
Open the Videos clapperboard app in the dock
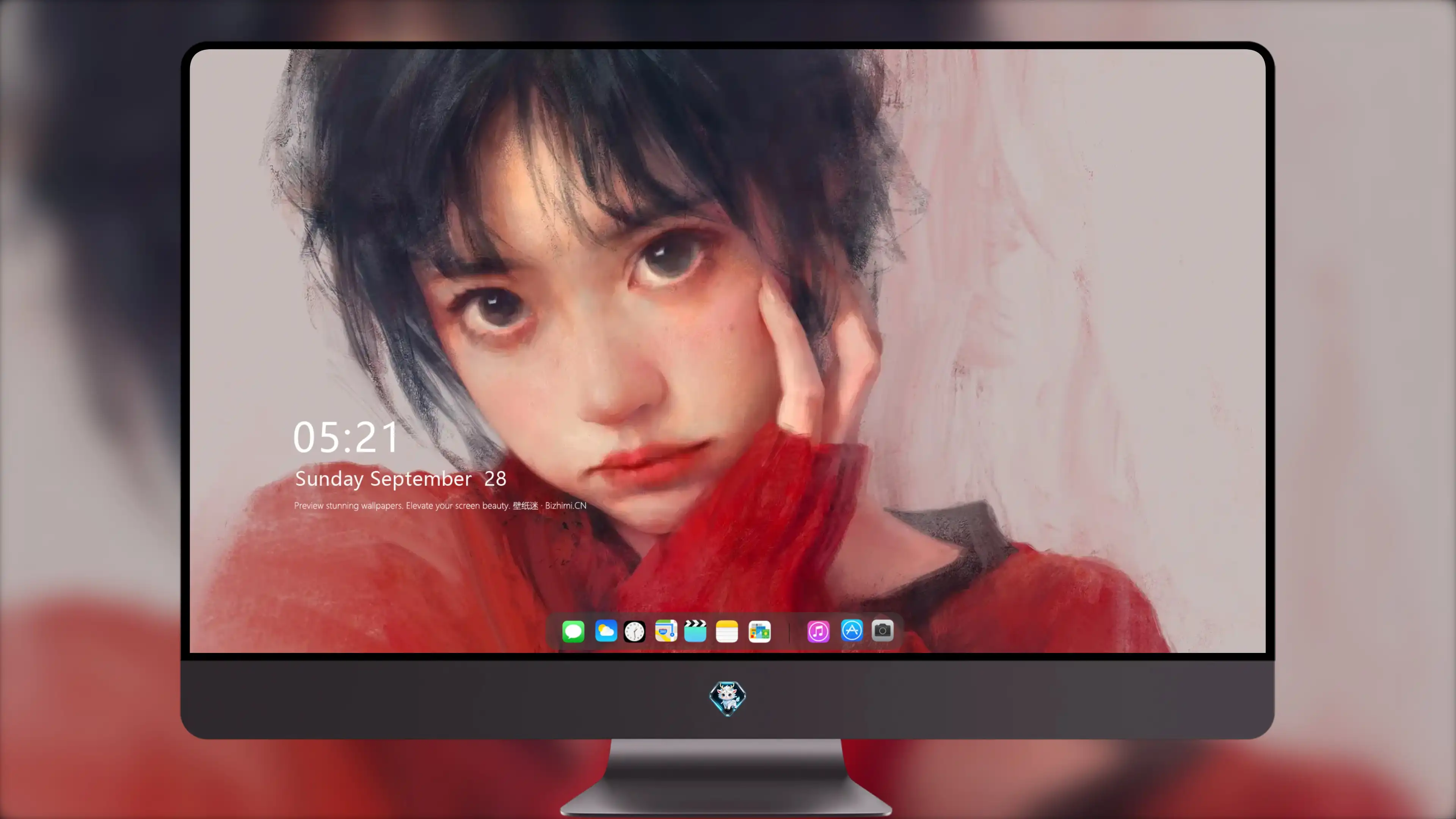point(695,631)
